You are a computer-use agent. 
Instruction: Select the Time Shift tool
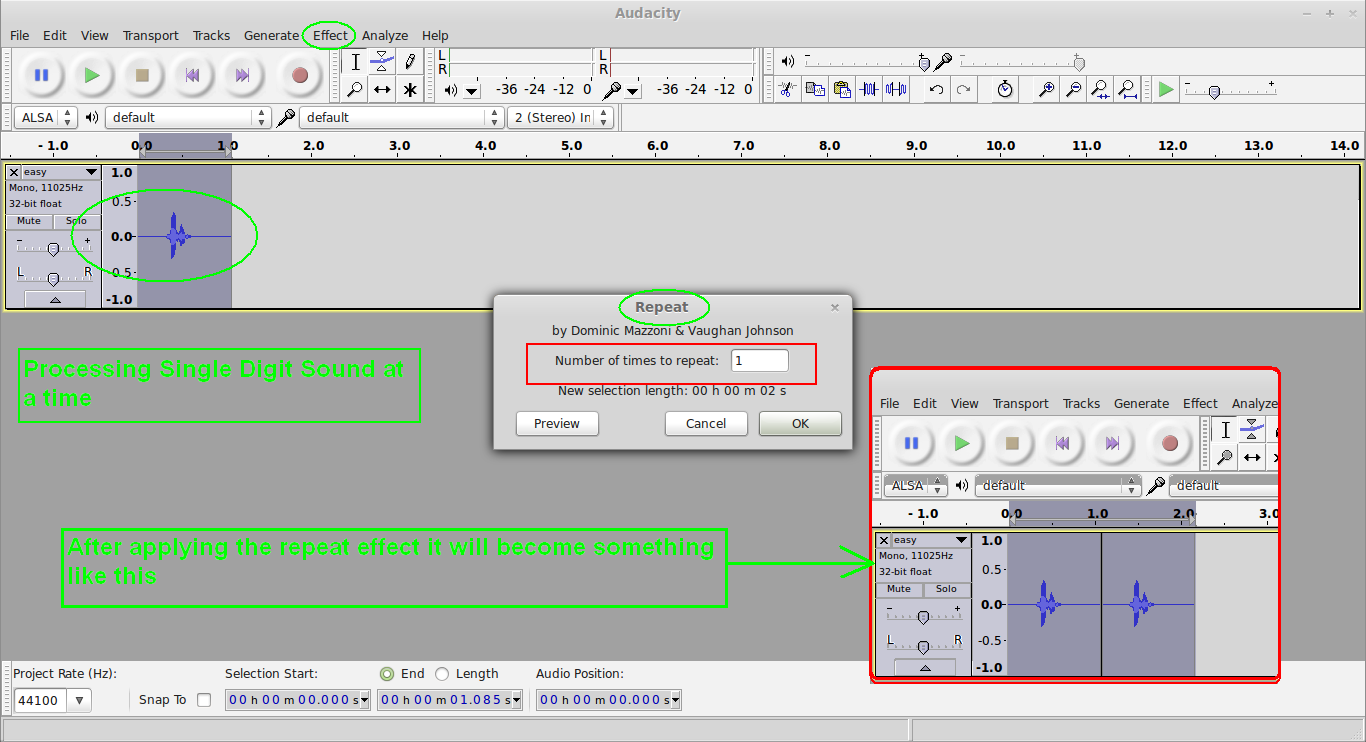pyautogui.click(x=382, y=90)
